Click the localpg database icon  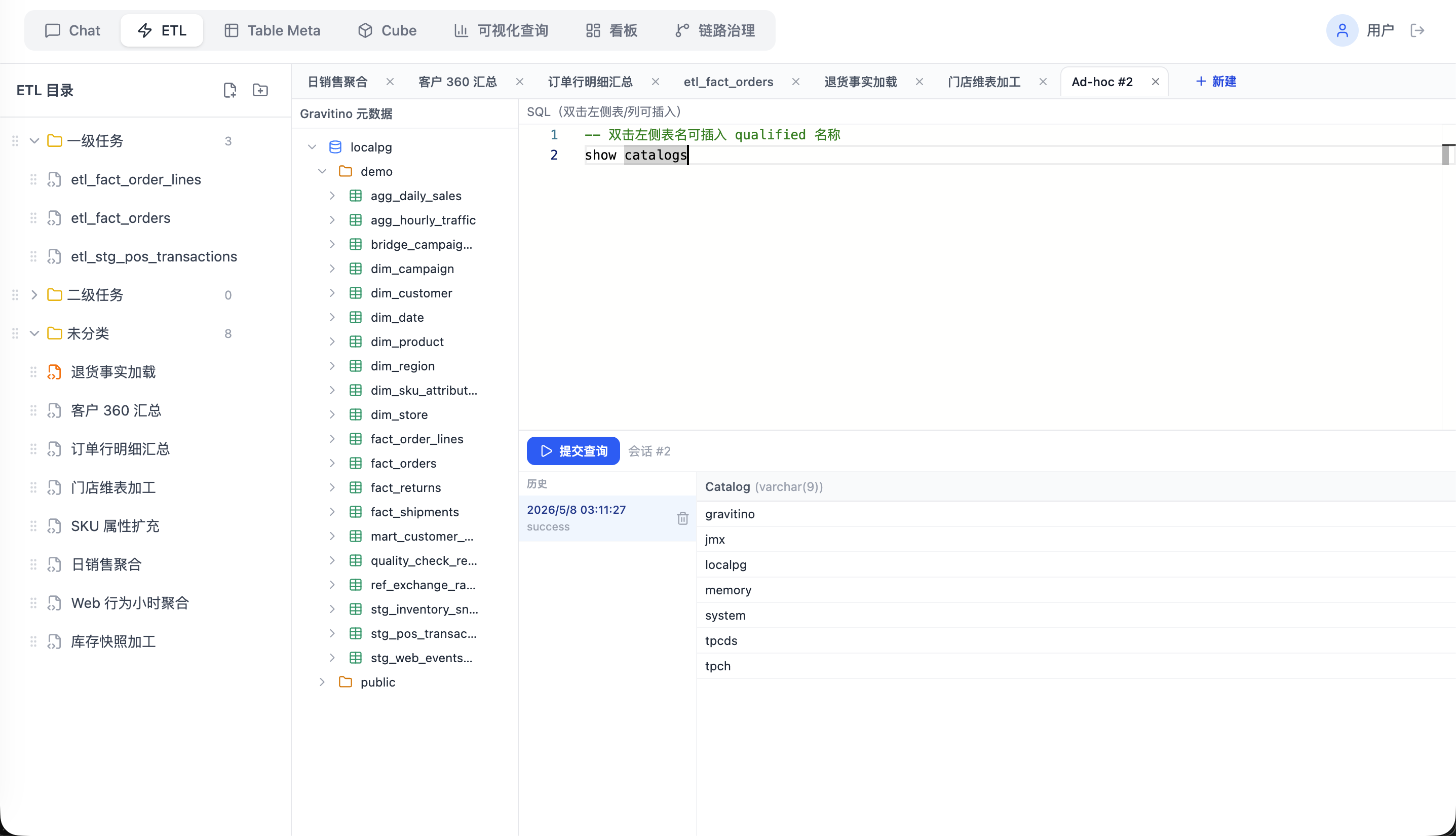point(335,147)
